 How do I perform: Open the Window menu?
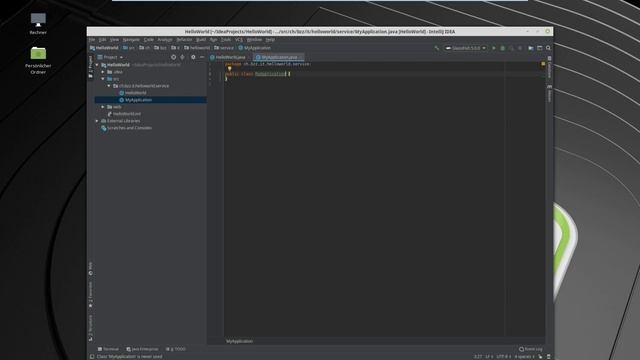pos(254,40)
